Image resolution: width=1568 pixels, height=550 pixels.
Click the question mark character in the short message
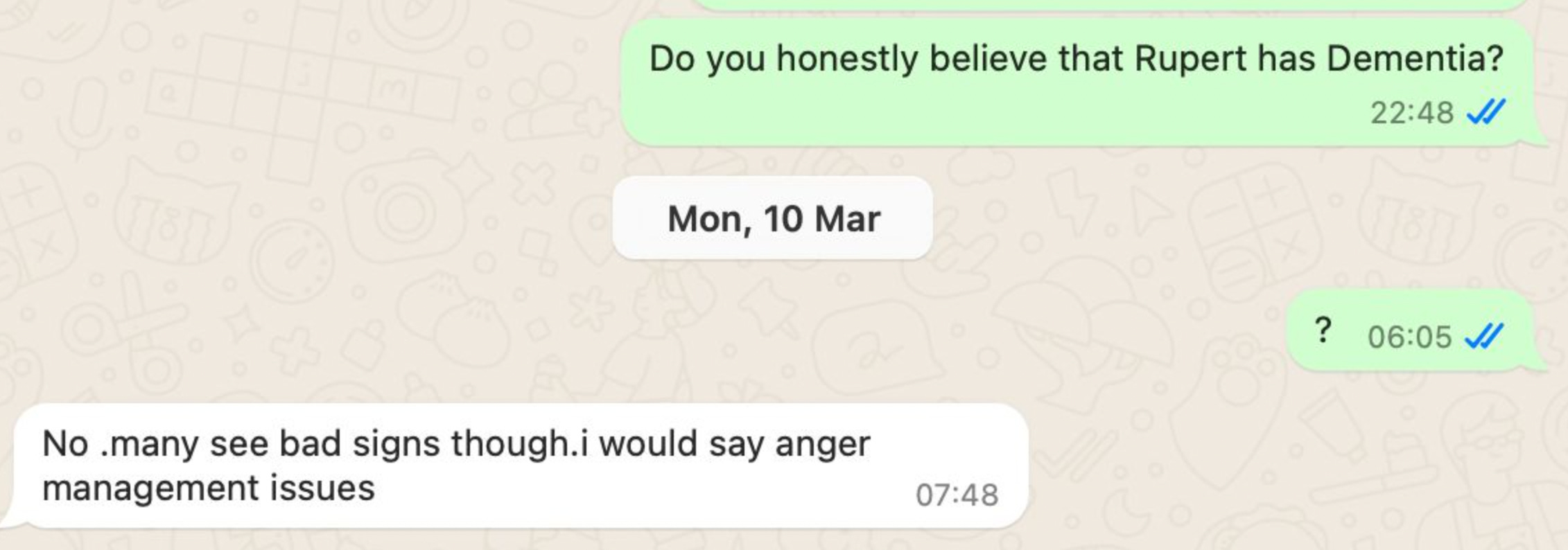coord(1323,330)
